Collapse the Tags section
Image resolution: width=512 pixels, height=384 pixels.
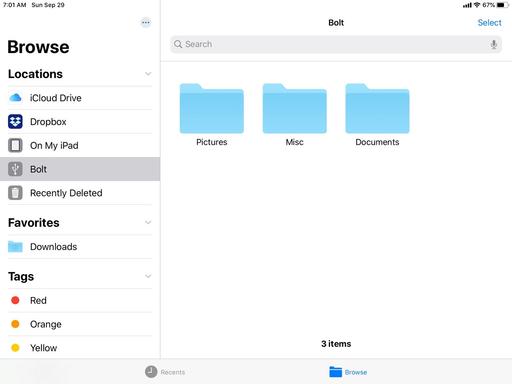pyautogui.click(x=148, y=276)
